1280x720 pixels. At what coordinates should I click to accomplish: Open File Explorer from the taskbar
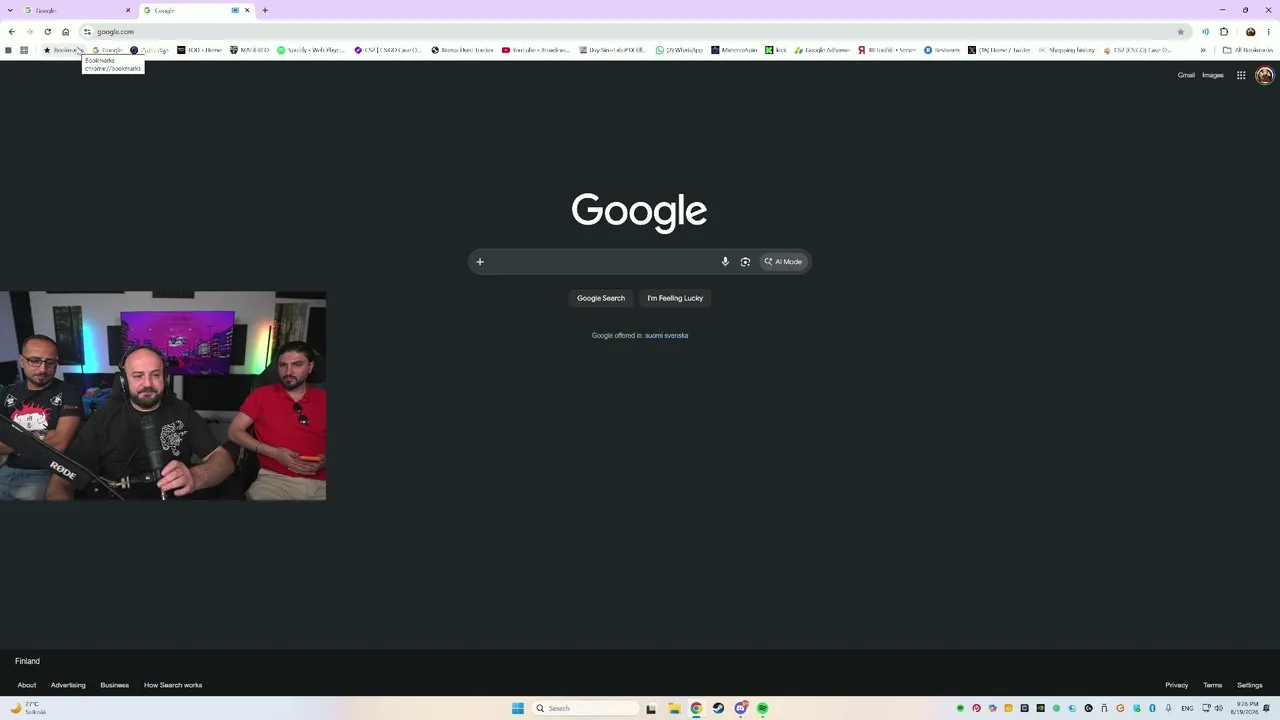pyautogui.click(x=675, y=708)
